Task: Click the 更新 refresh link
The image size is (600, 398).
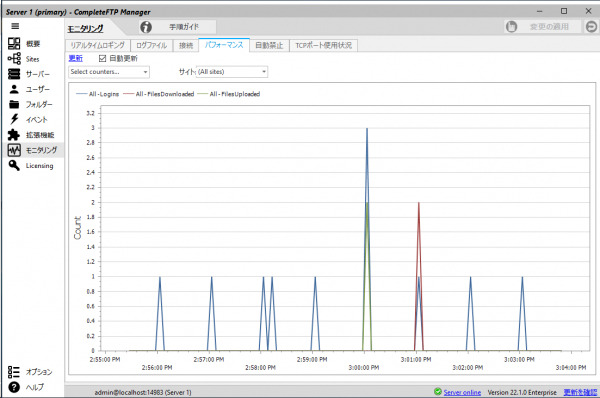Action: click(x=75, y=59)
